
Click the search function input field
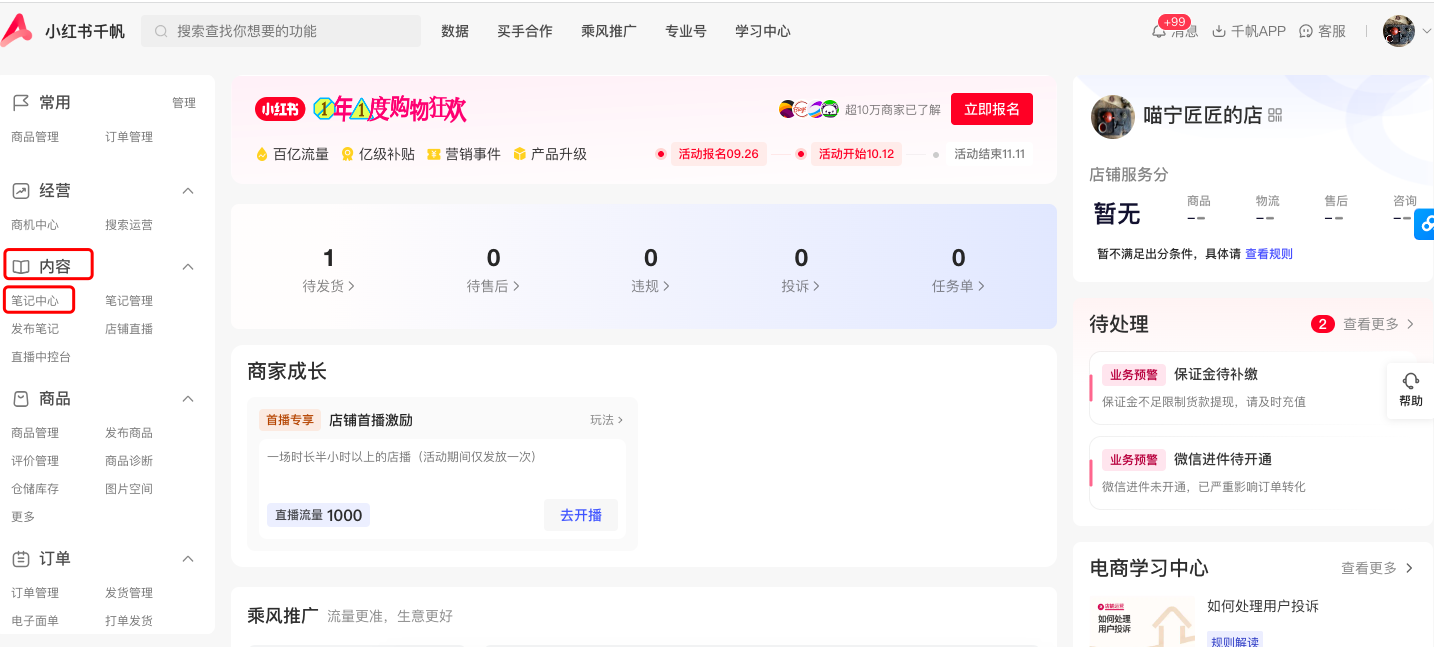pos(281,31)
